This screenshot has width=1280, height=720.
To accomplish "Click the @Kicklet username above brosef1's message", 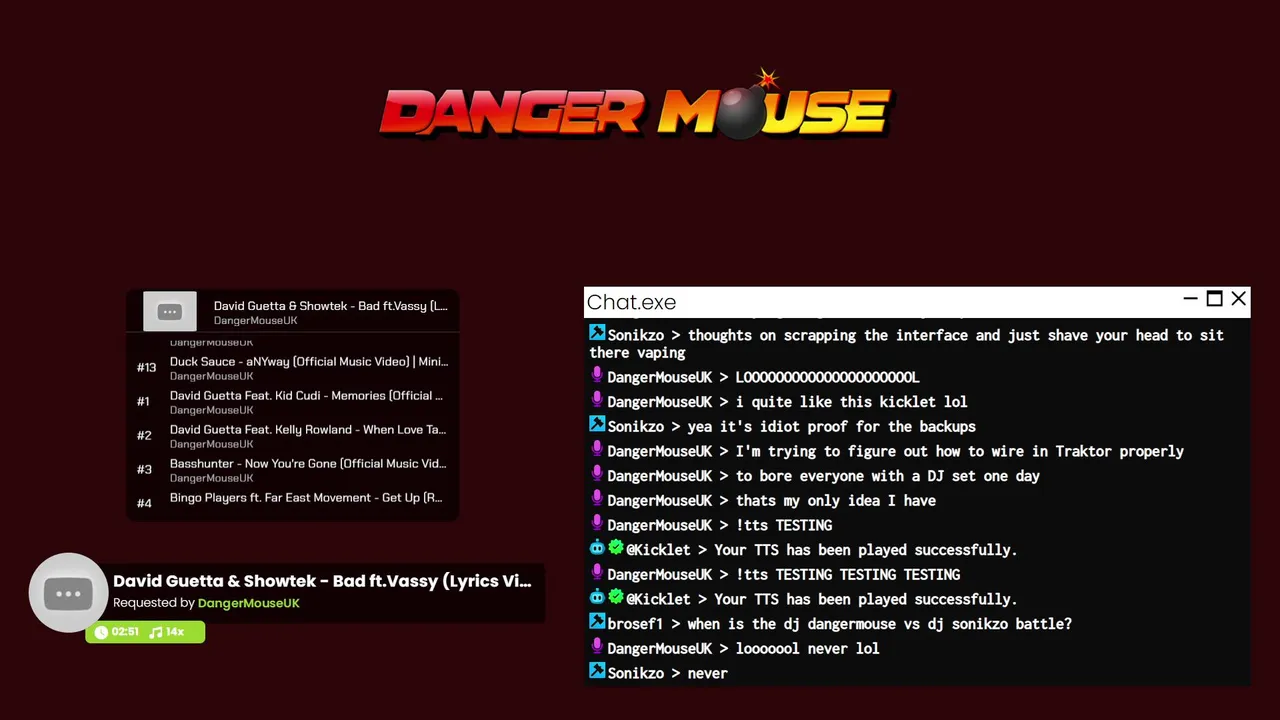I will 658,599.
